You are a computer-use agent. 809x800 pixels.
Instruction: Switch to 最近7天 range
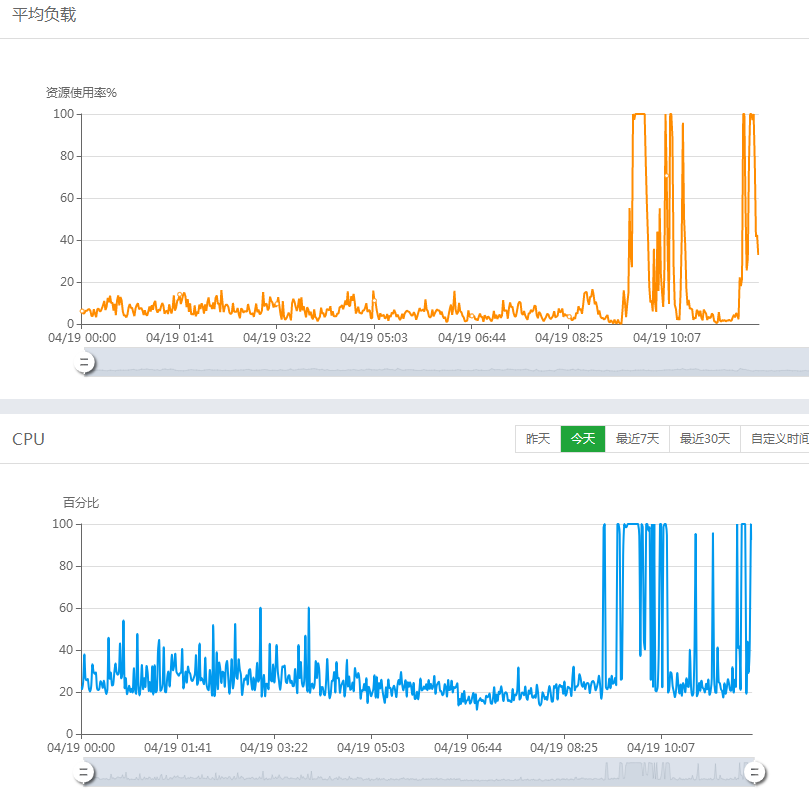pyautogui.click(x=637, y=439)
